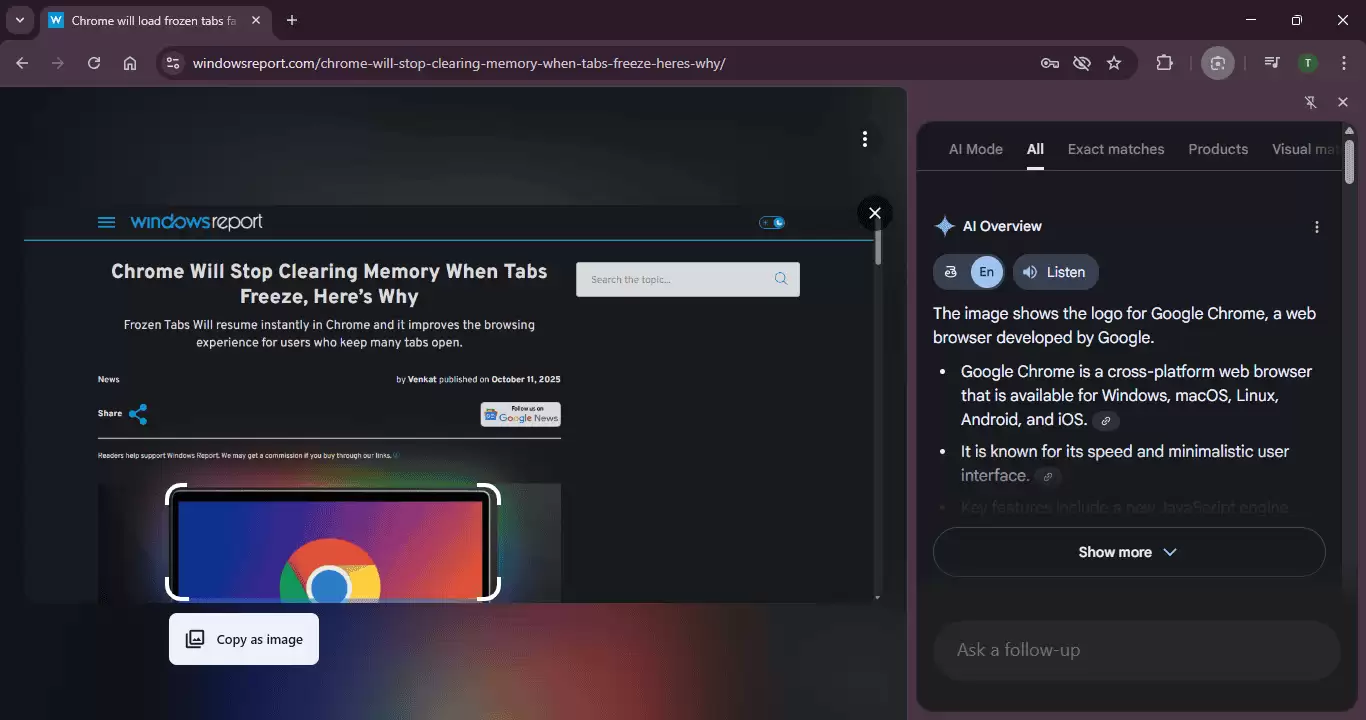
Task: Click the home button icon
Action: tap(130, 63)
